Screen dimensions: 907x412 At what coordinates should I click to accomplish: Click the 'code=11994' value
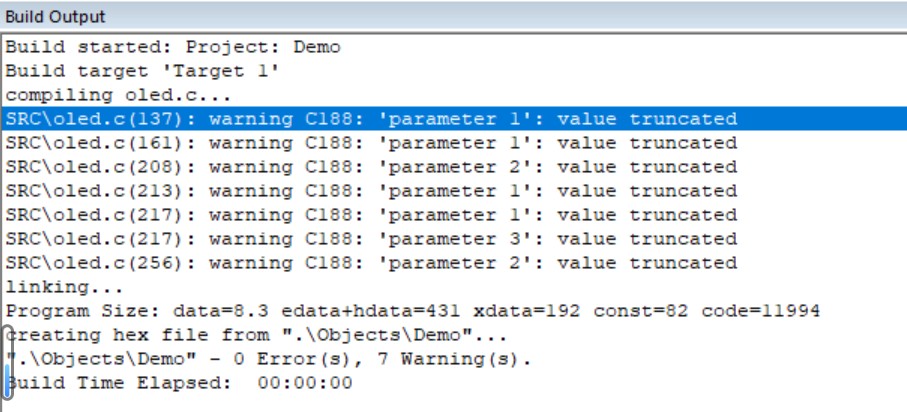760,311
